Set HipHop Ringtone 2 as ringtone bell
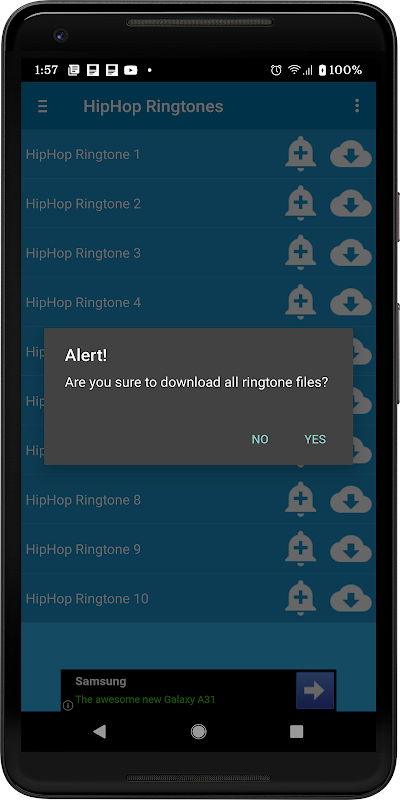Image resolution: width=400 pixels, height=800 pixels. (x=301, y=203)
